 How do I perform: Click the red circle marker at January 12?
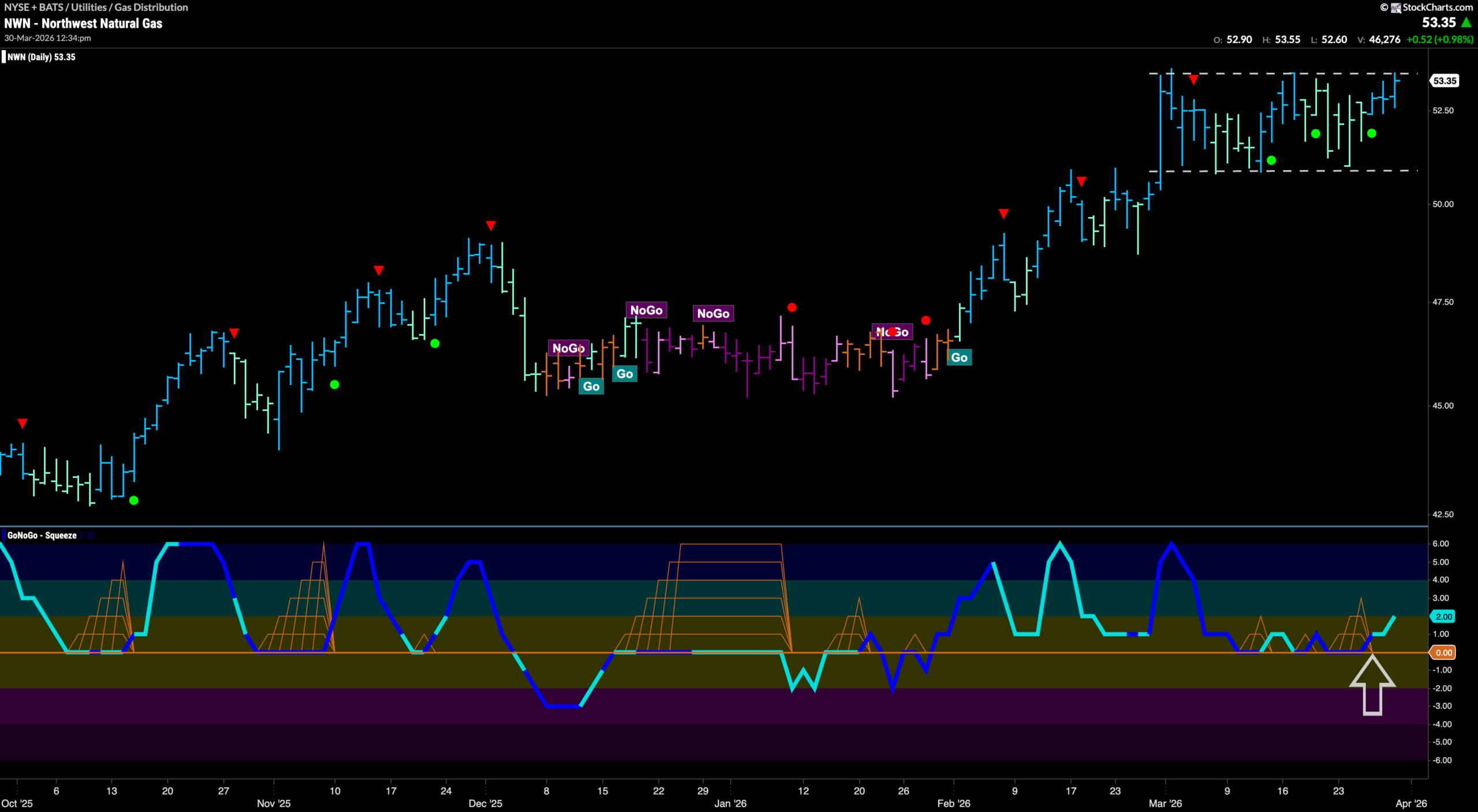pos(792,308)
